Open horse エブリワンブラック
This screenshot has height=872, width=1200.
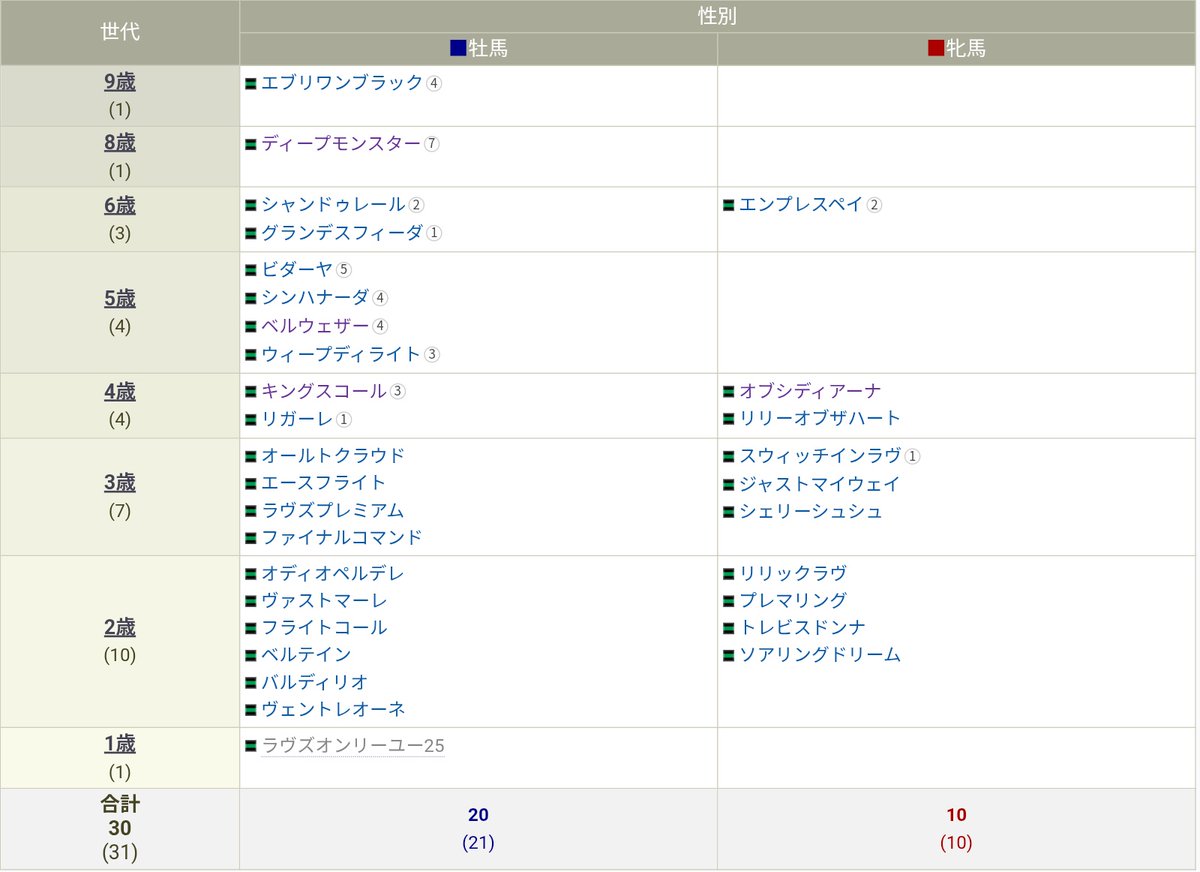(343, 83)
